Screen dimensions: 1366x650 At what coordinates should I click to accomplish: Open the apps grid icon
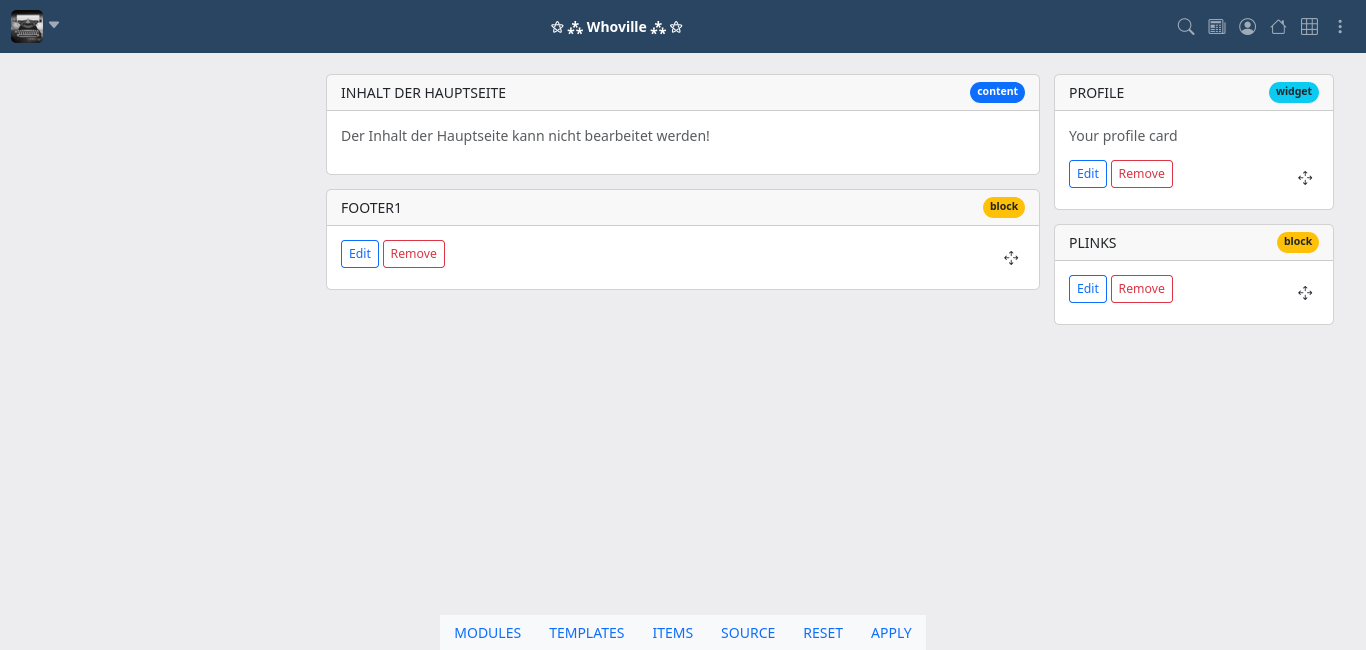point(1309,27)
